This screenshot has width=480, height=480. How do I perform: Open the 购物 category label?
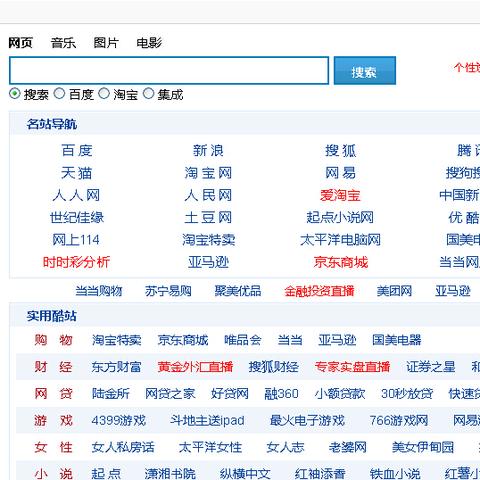point(53,340)
